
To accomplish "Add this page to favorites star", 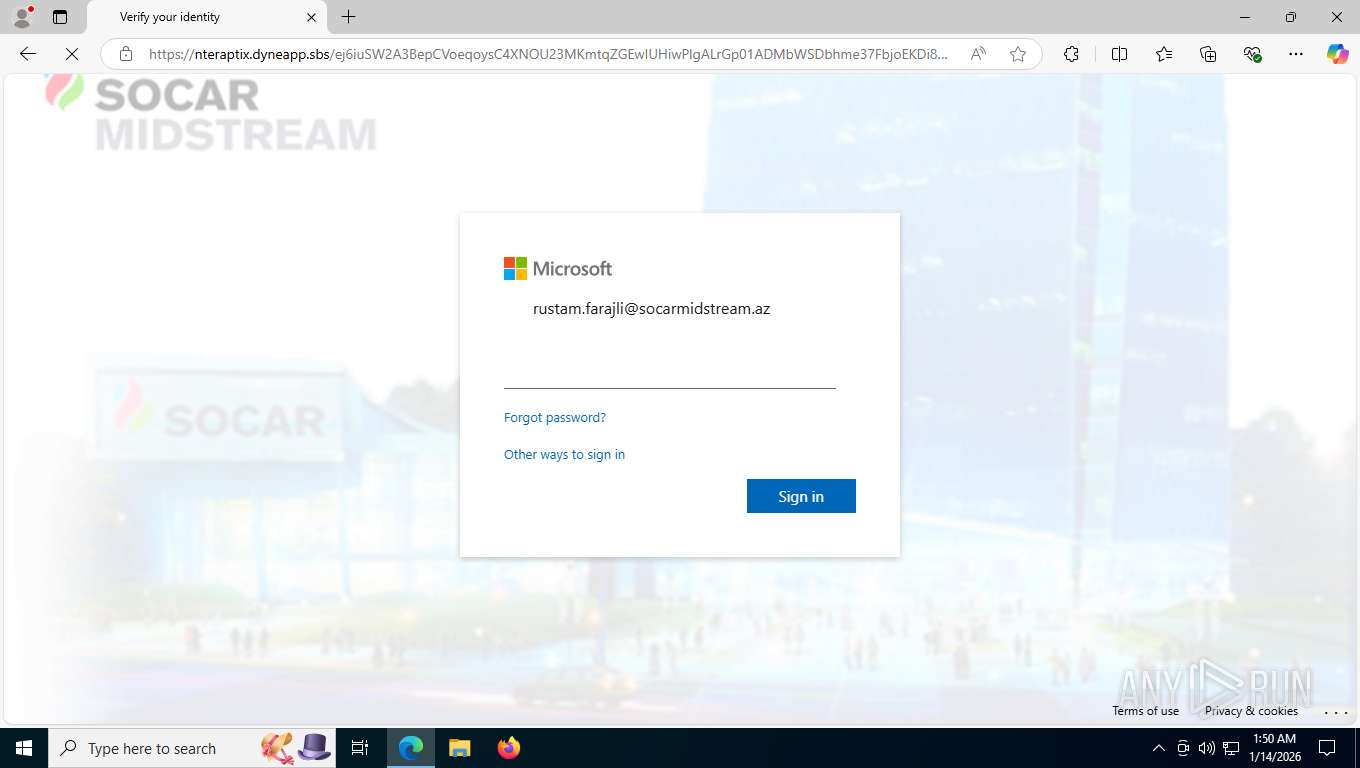I will coord(1018,54).
